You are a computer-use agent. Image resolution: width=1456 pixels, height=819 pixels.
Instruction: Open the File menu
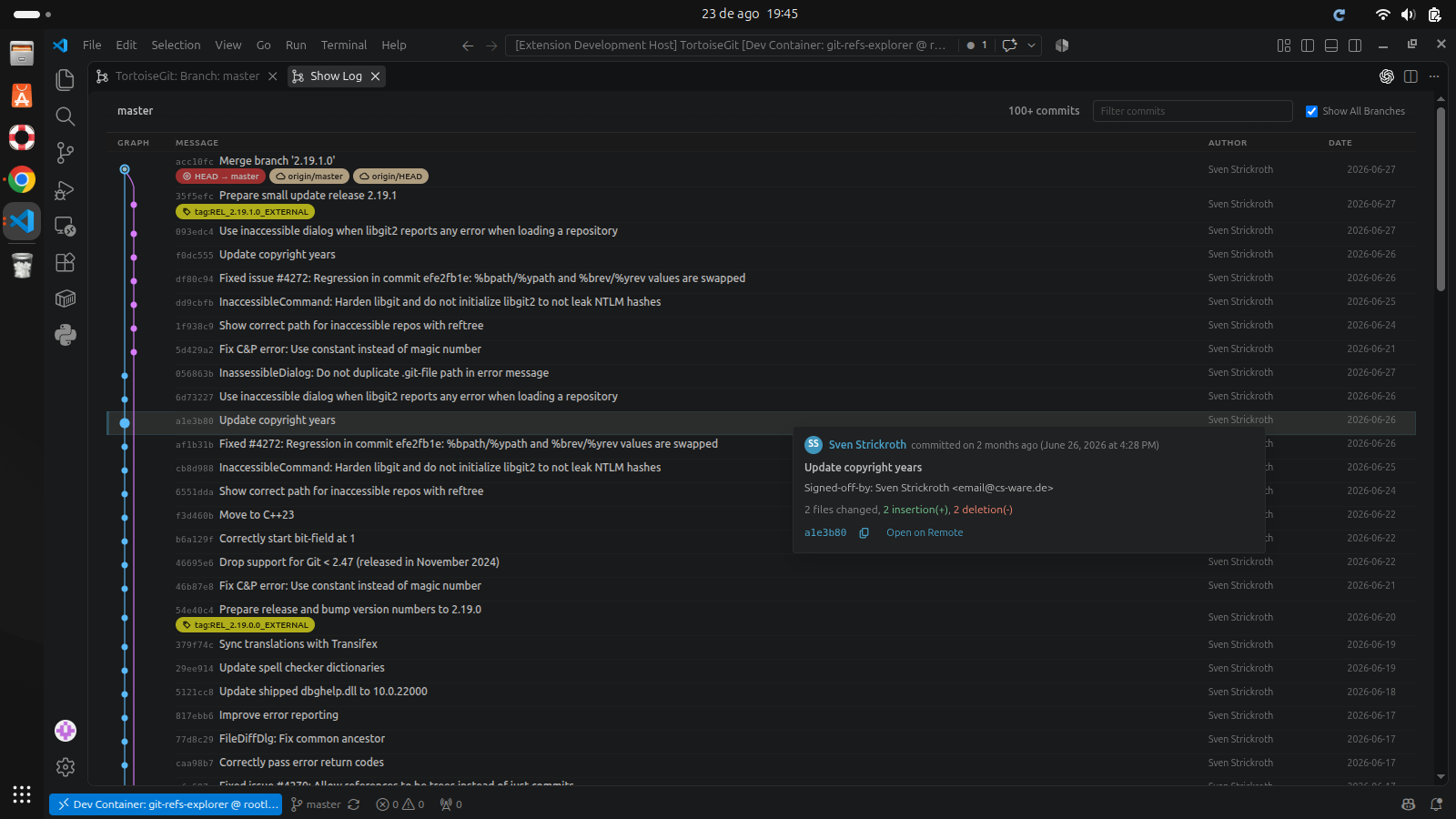[x=92, y=45]
